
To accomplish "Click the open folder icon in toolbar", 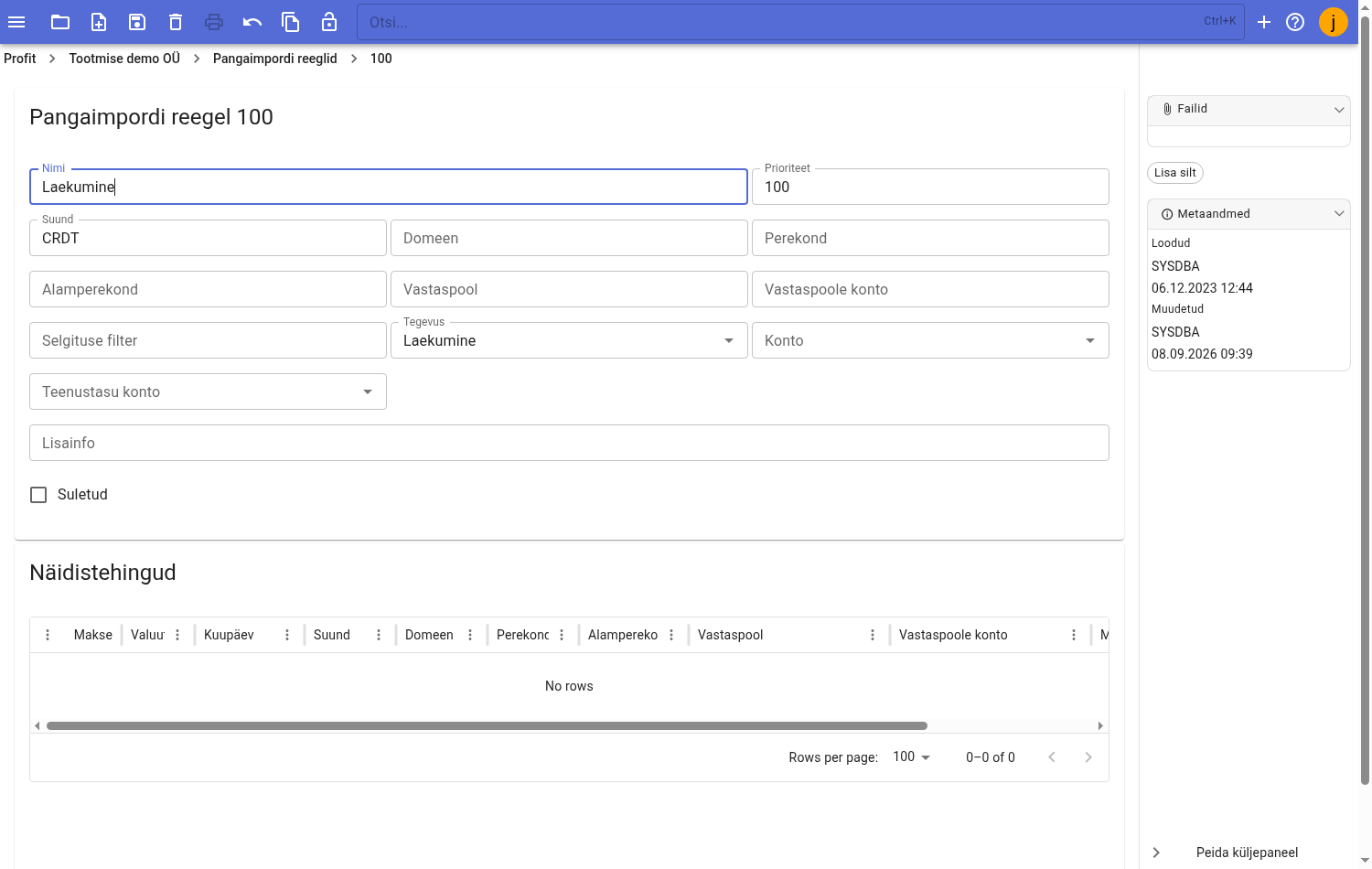I will [x=60, y=22].
